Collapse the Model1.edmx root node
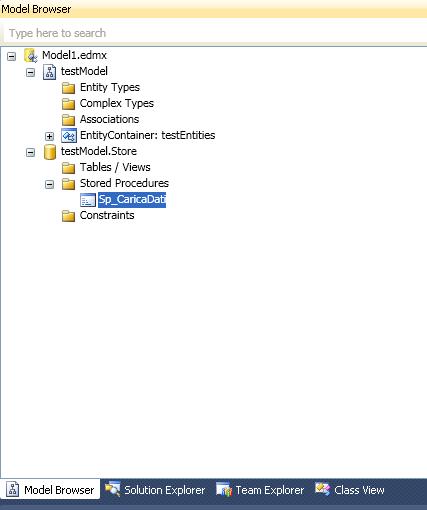The height and width of the screenshot is (510, 427). tap(11, 56)
